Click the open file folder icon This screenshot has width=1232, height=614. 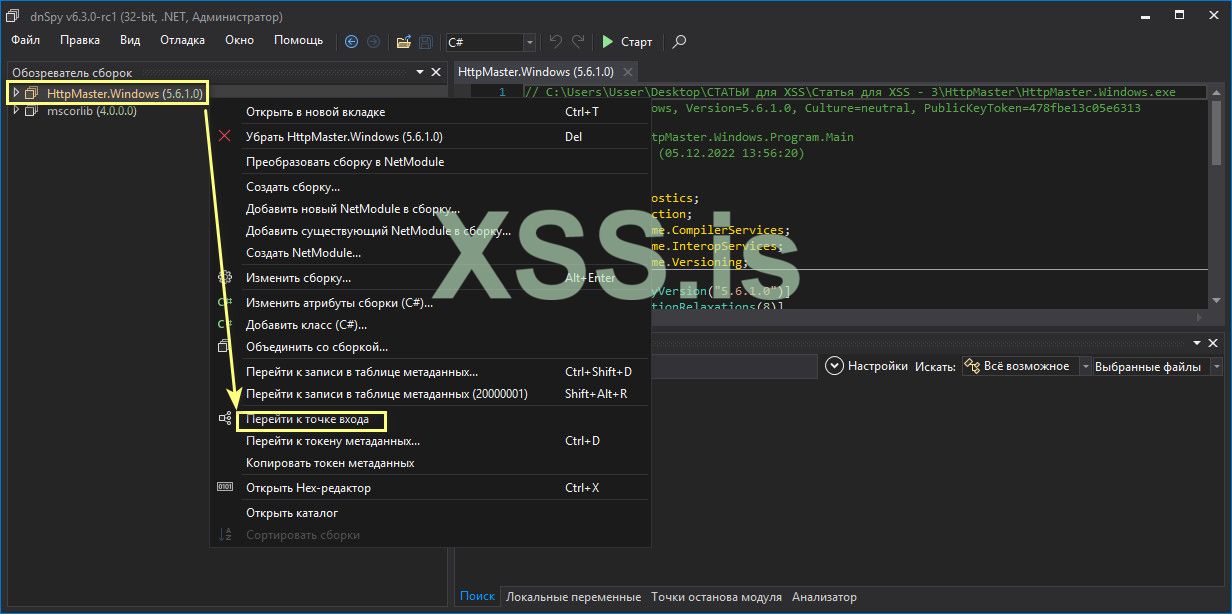click(x=403, y=42)
